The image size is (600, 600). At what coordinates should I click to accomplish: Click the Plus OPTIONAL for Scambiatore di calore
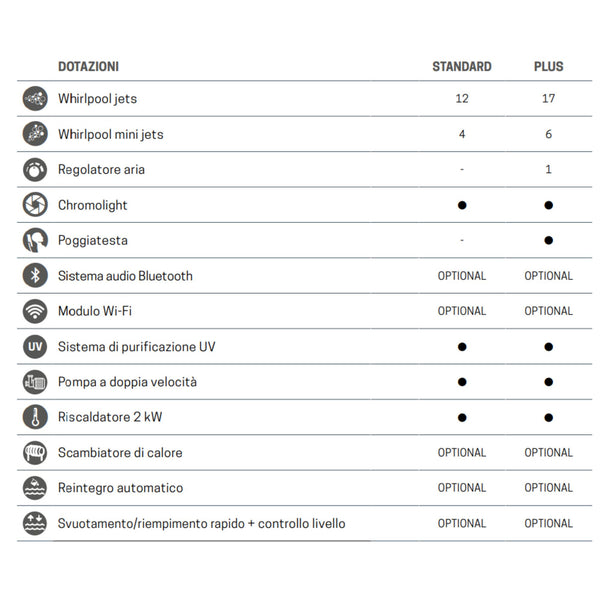tap(548, 453)
